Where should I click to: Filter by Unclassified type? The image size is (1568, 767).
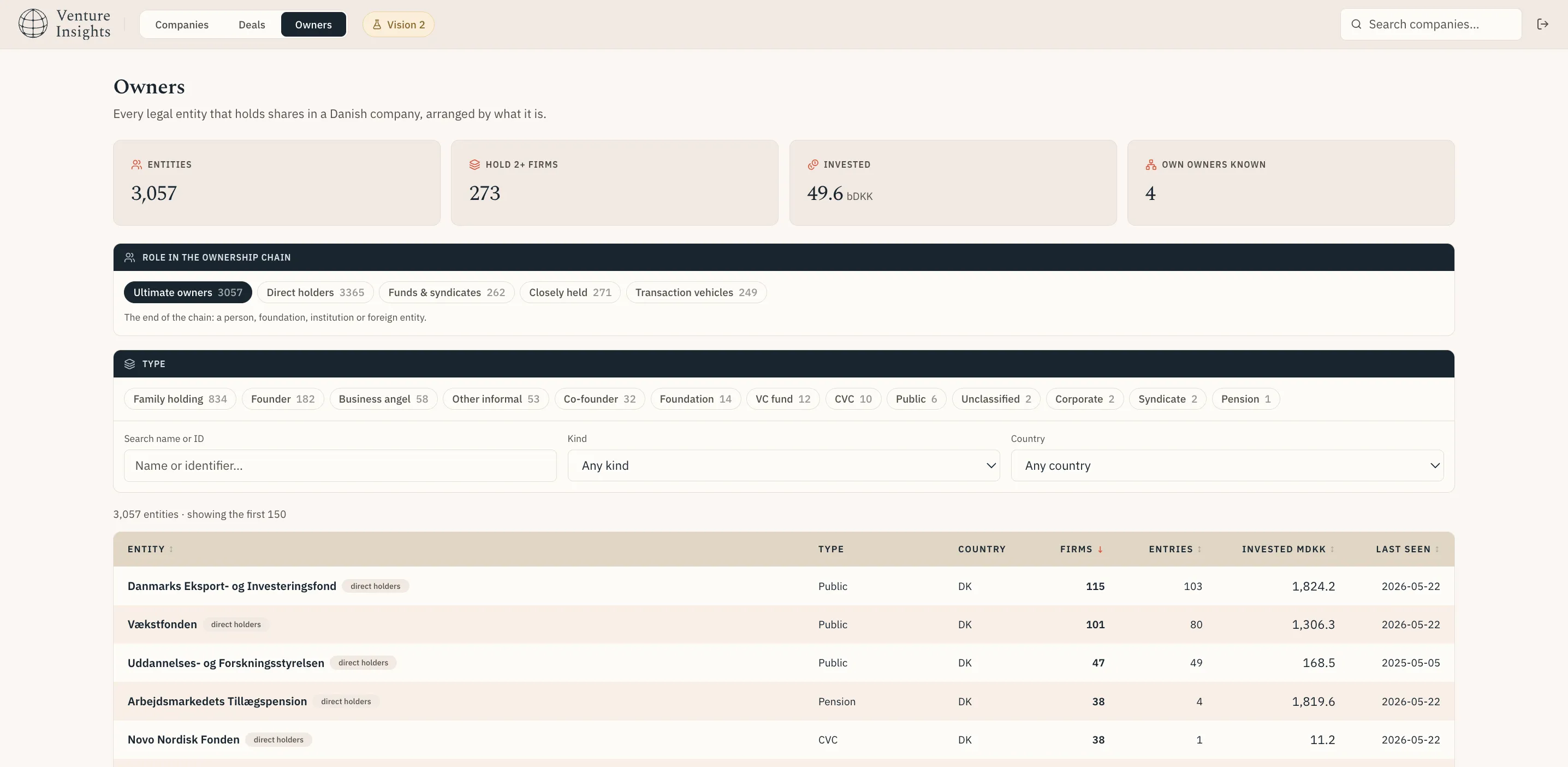[996, 399]
